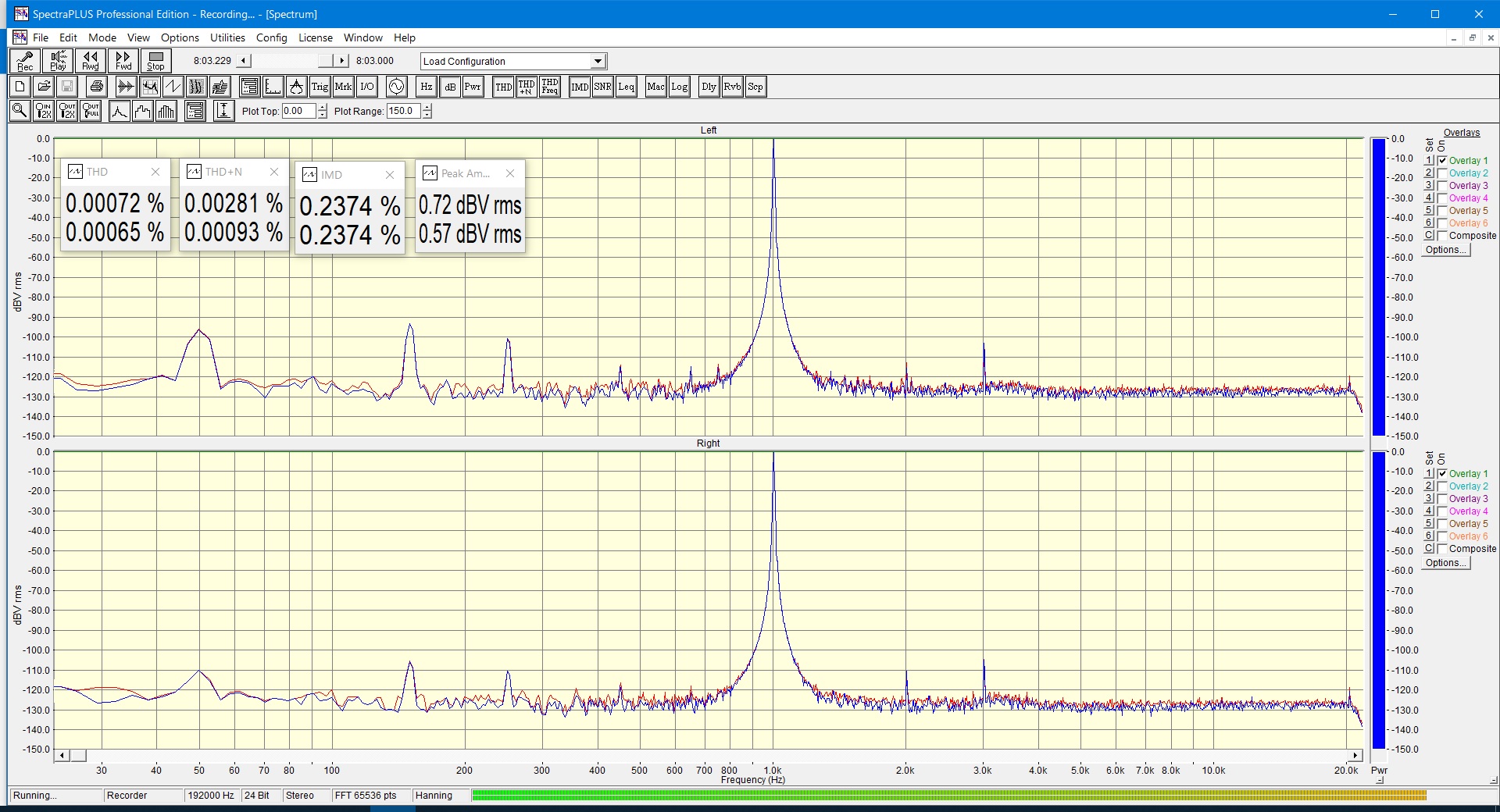Enable Overlay 5 checkbox in Right plot
Image resolution: width=1500 pixels, height=812 pixels.
pyautogui.click(x=1442, y=524)
